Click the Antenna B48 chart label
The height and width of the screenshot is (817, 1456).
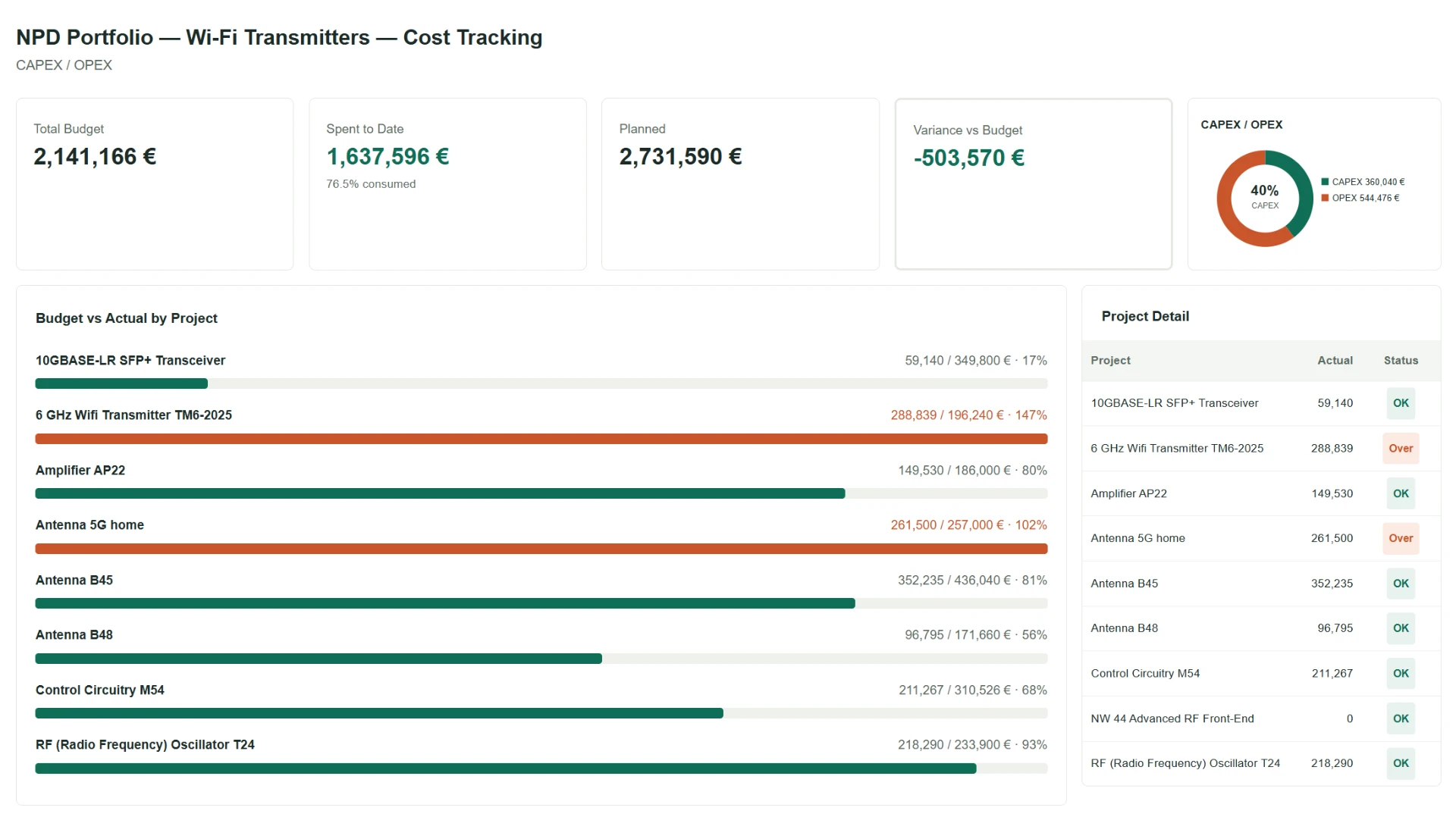(74, 635)
